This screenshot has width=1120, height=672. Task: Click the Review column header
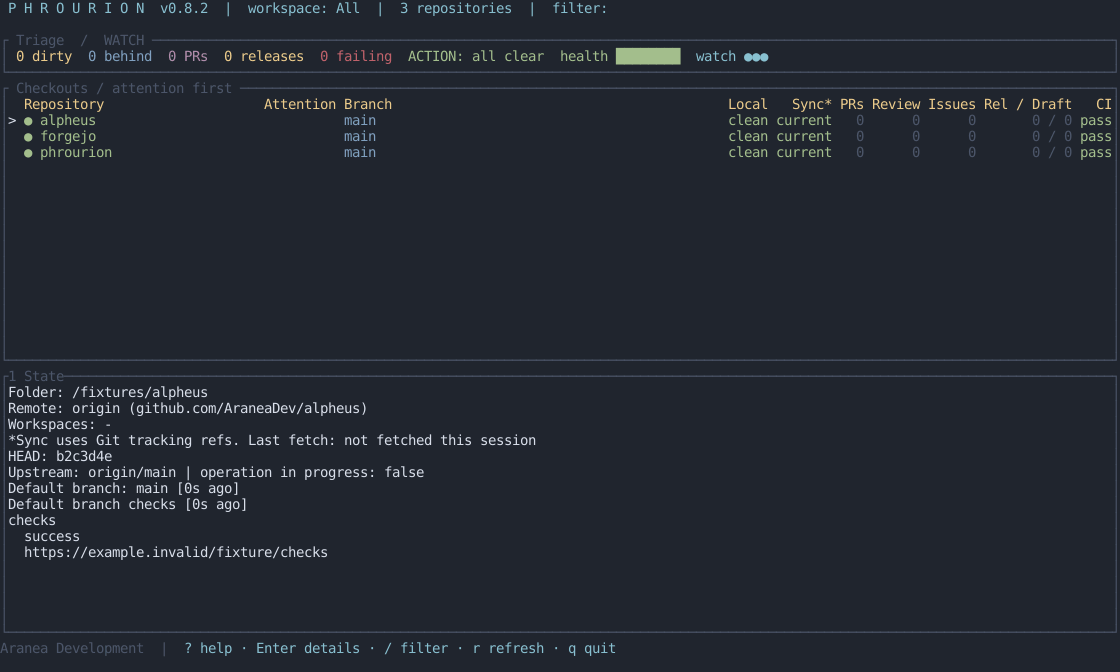(896, 104)
